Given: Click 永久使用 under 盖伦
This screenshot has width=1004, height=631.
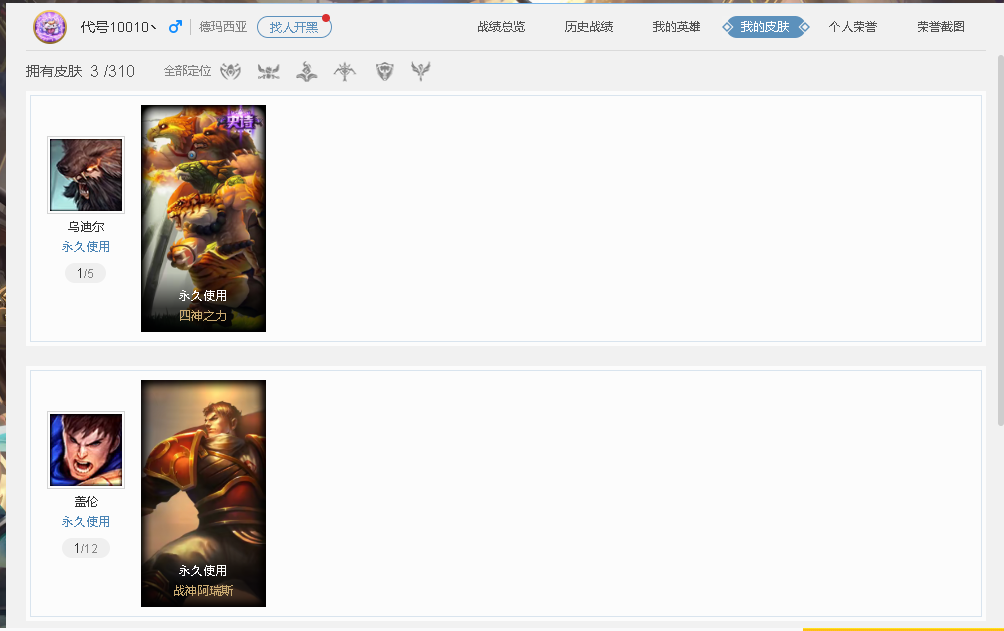Looking at the screenshot, I should 86,521.
